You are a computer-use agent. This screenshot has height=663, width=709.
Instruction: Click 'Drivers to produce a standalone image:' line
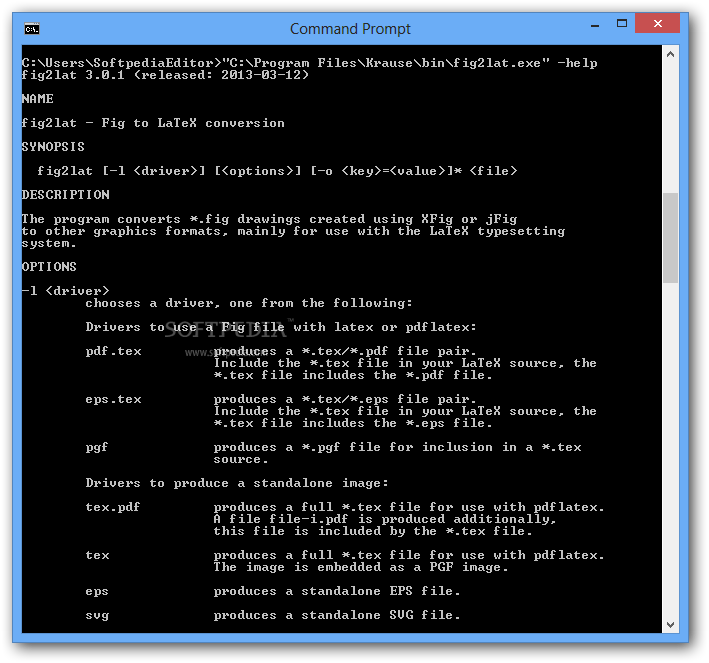coord(237,483)
